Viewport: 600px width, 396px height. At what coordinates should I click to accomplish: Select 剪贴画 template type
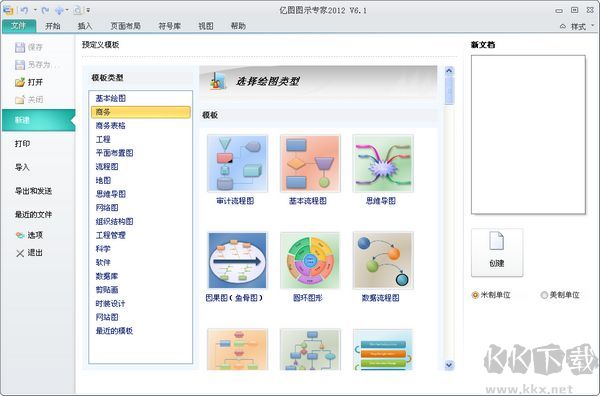[x=106, y=290]
